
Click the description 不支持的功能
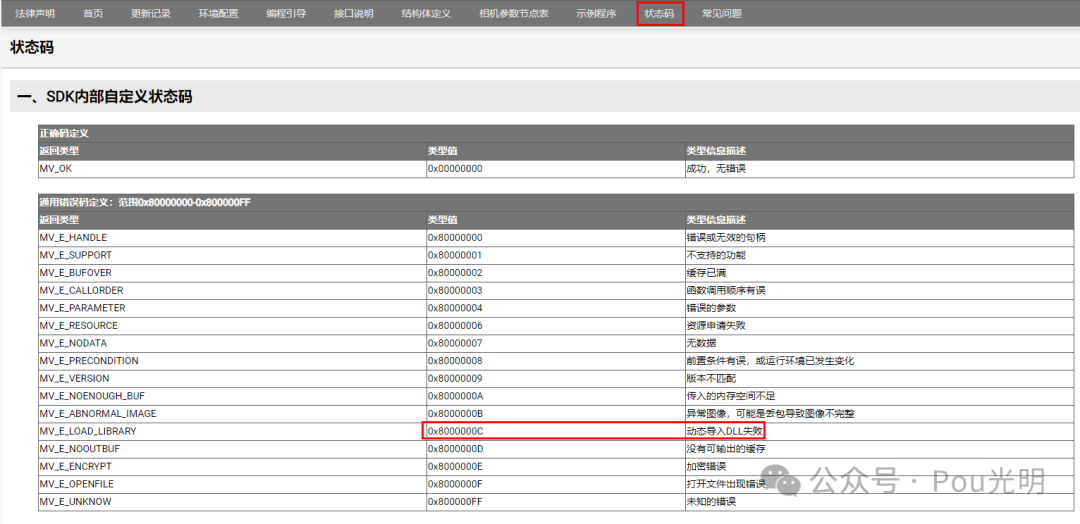point(716,255)
